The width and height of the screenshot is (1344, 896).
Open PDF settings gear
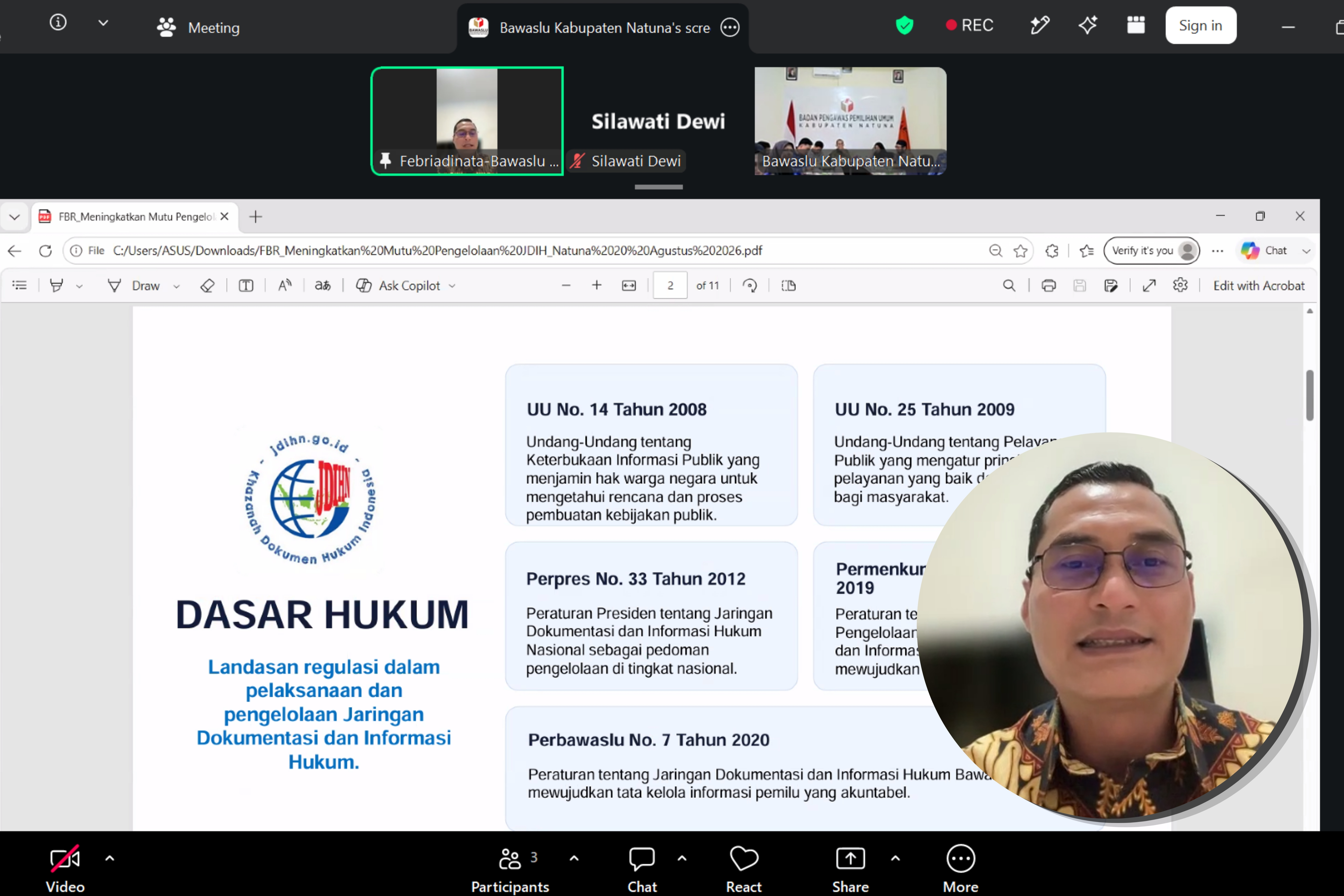[x=1180, y=285]
